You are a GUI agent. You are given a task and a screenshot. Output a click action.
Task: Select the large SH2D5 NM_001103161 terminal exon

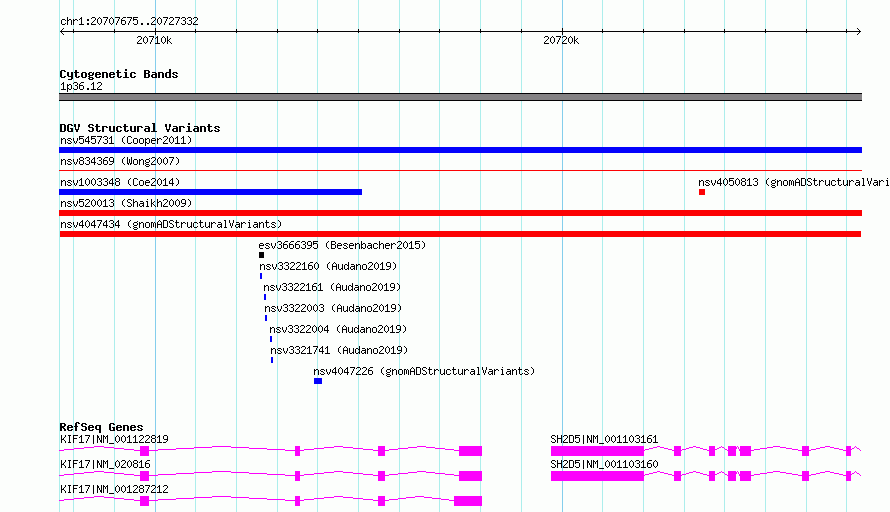(x=597, y=451)
